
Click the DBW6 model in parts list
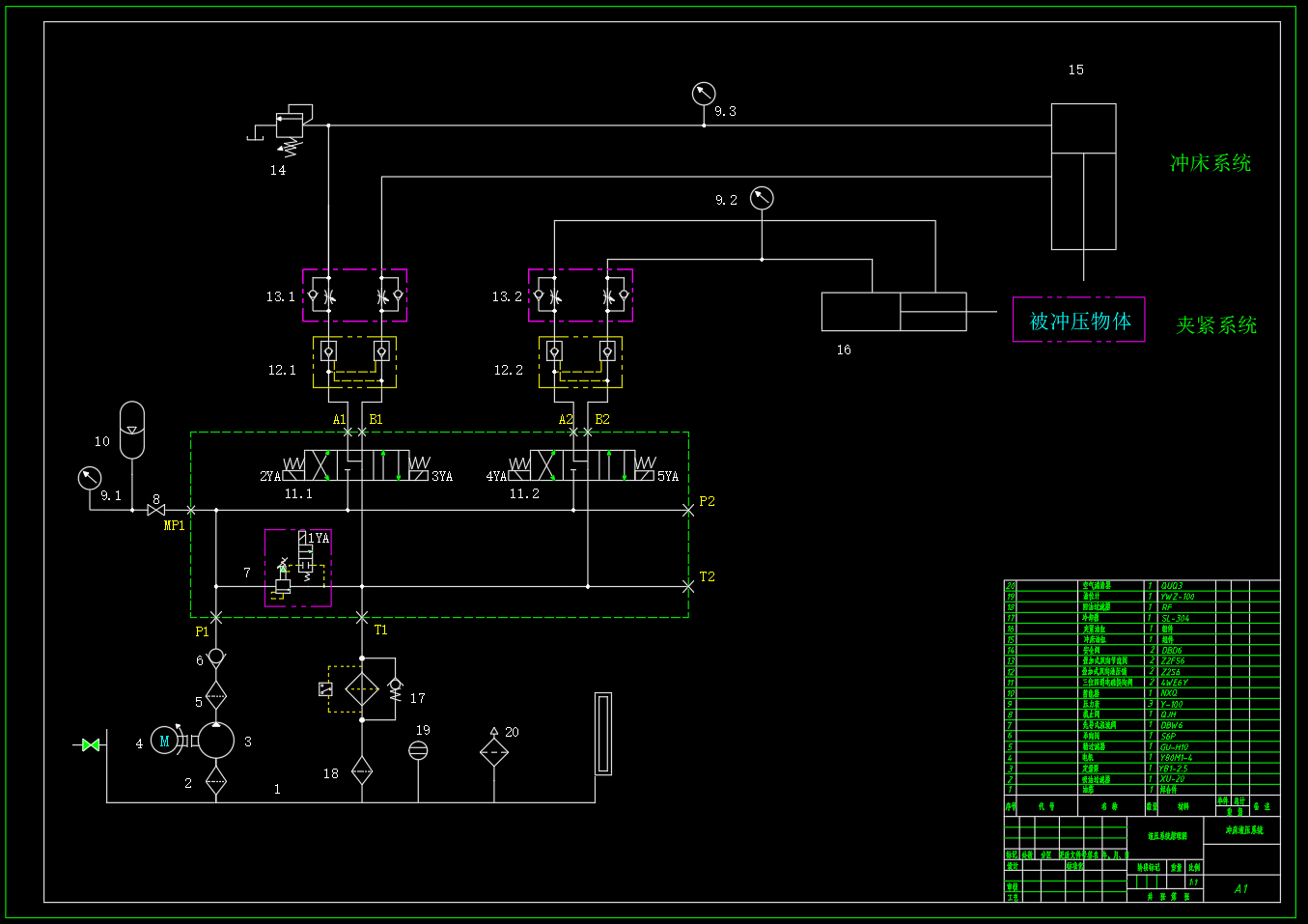[x=1172, y=725]
